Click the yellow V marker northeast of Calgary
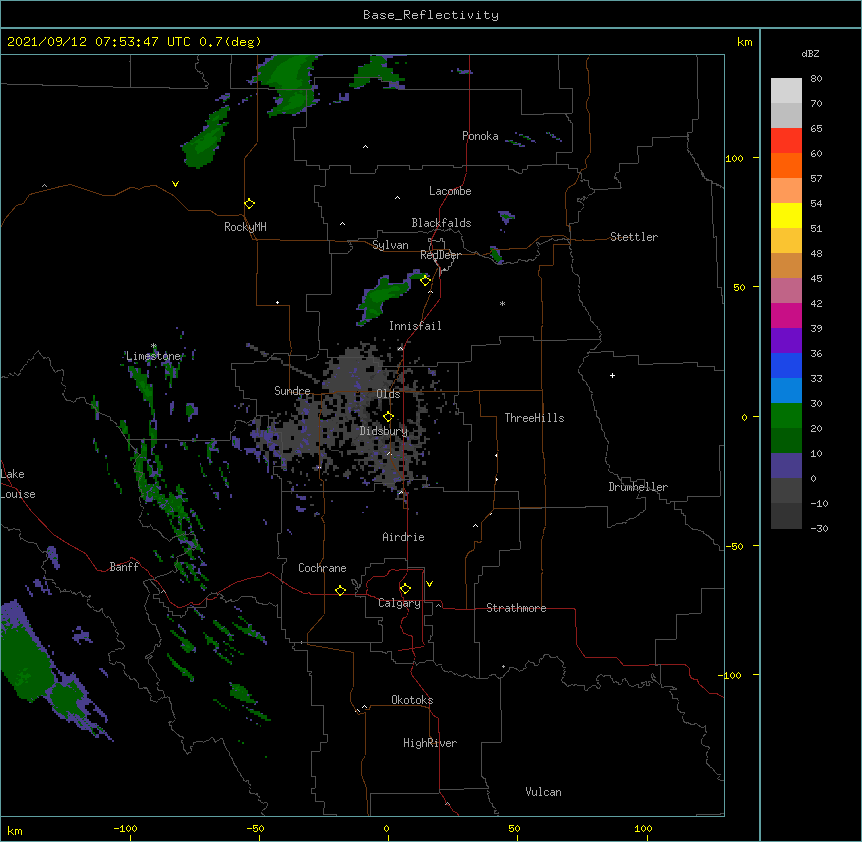Screen dimensions: 862x842 [x=429, y=584]
